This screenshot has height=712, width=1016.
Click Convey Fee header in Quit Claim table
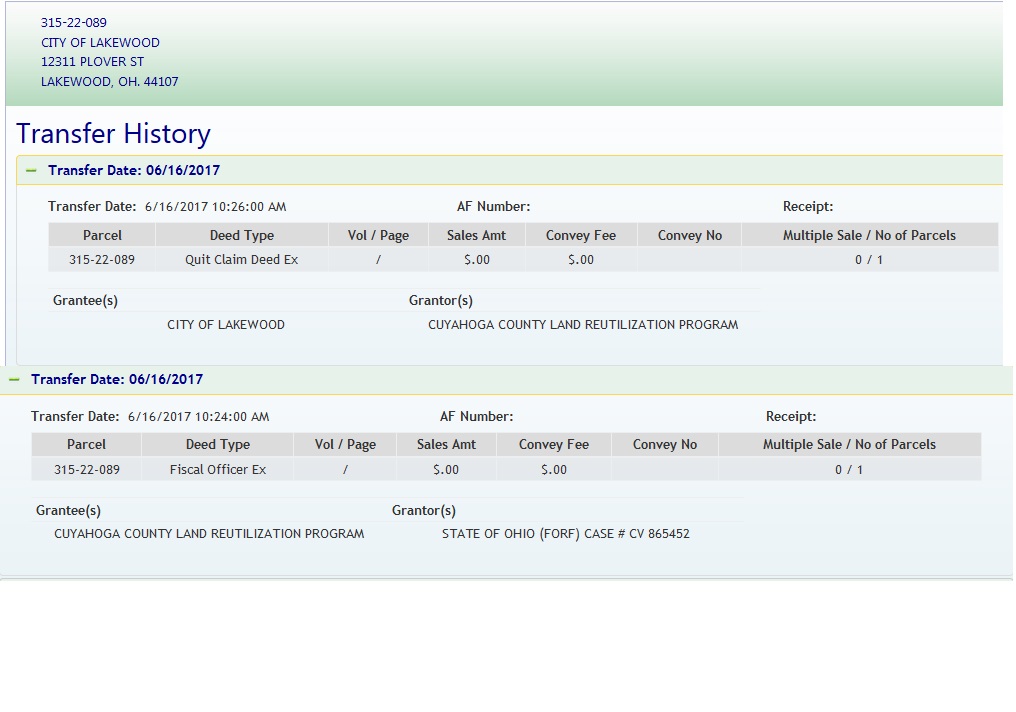(x=580, y=236)
